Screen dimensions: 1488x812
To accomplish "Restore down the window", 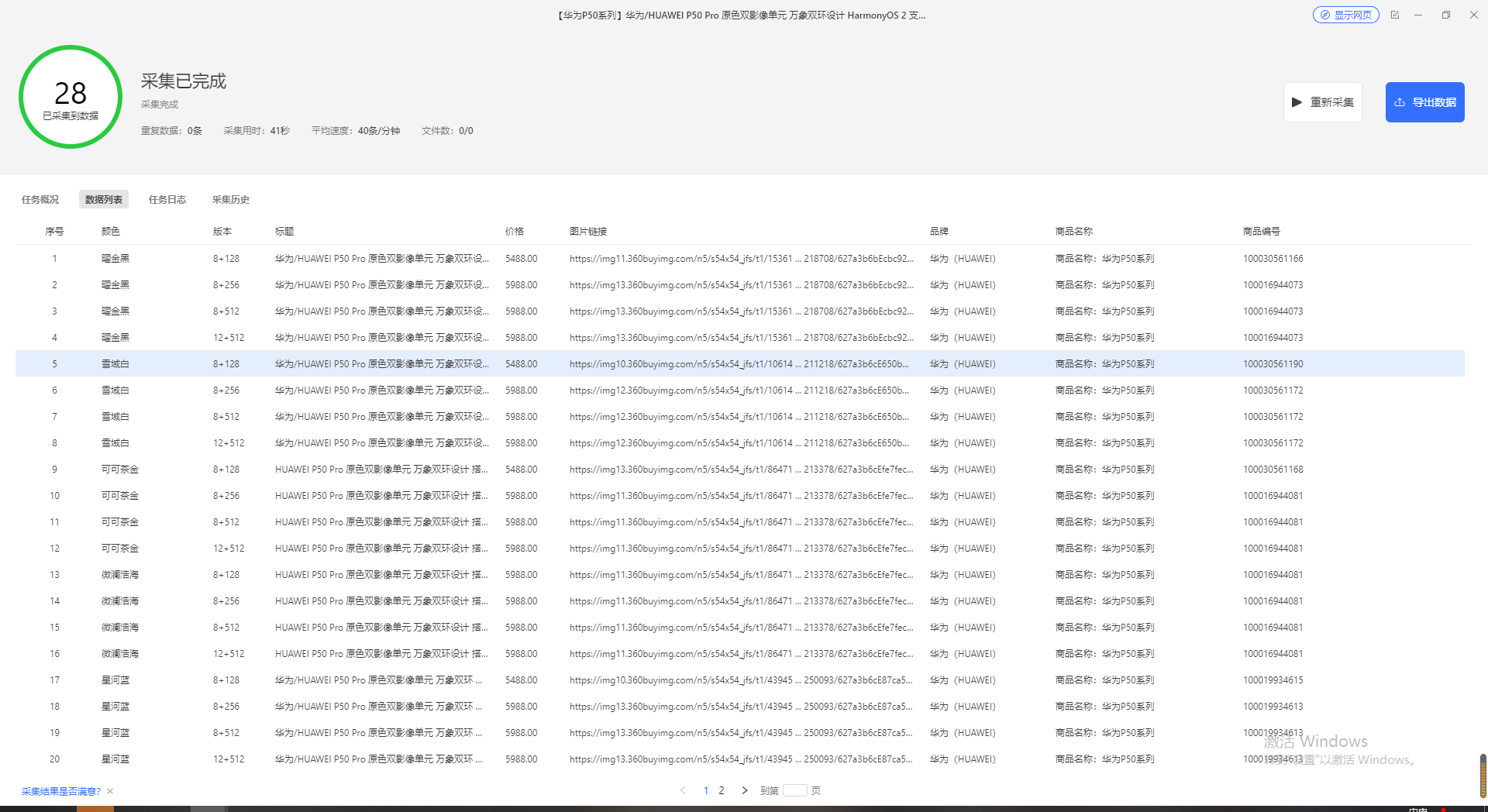I will [1446, 15].
